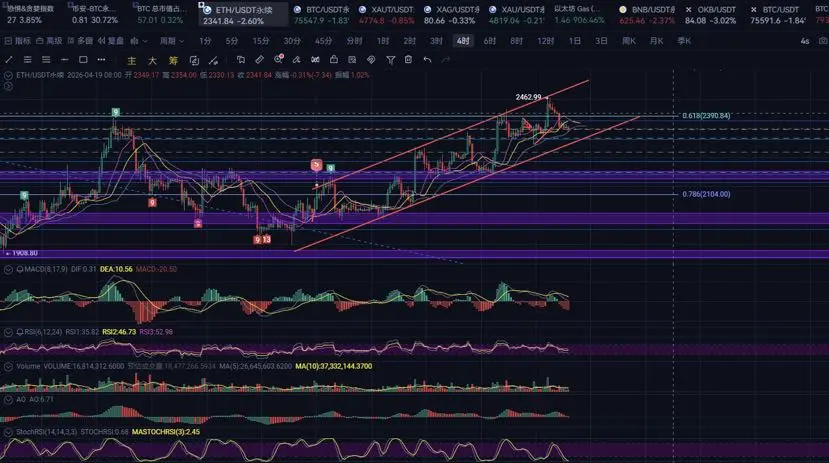Click the copy drawing style icon

pyautogui.click(x=241, y=60)
